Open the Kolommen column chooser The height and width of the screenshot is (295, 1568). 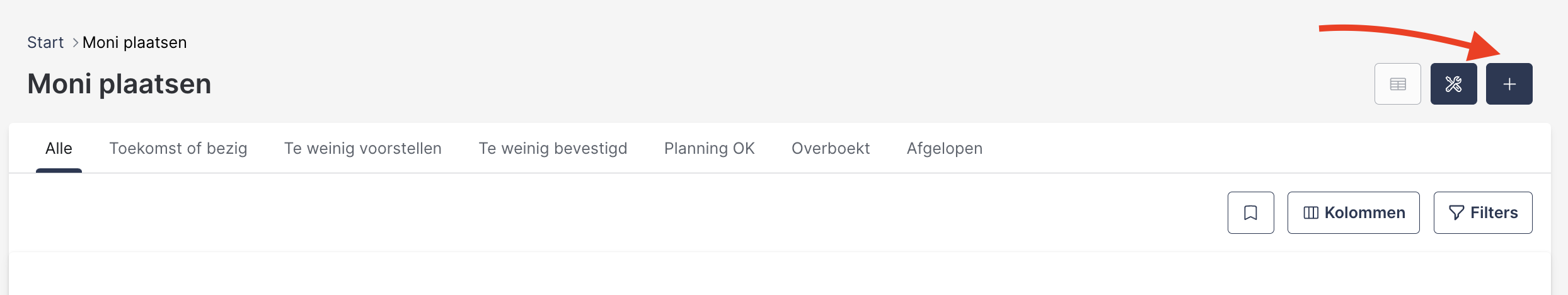coord(1353,212)
